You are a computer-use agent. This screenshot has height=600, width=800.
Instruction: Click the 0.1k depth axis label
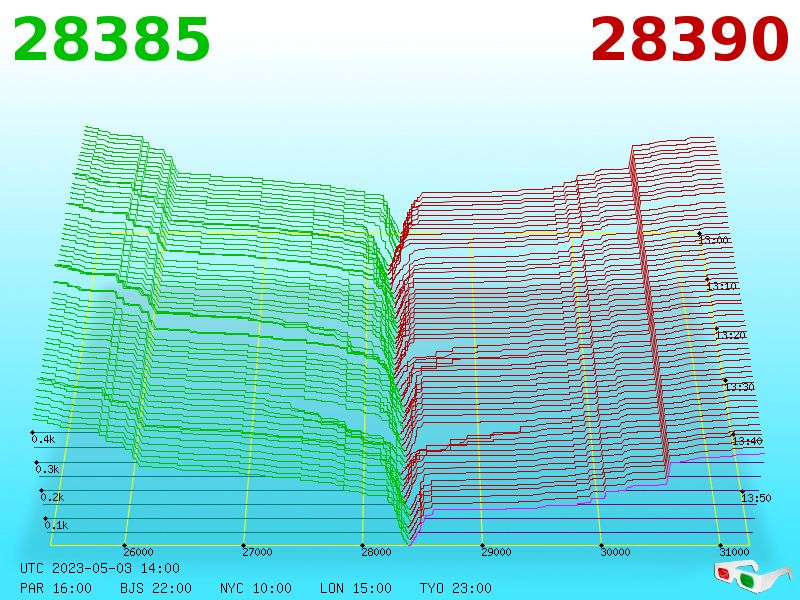tap(56, 526)
